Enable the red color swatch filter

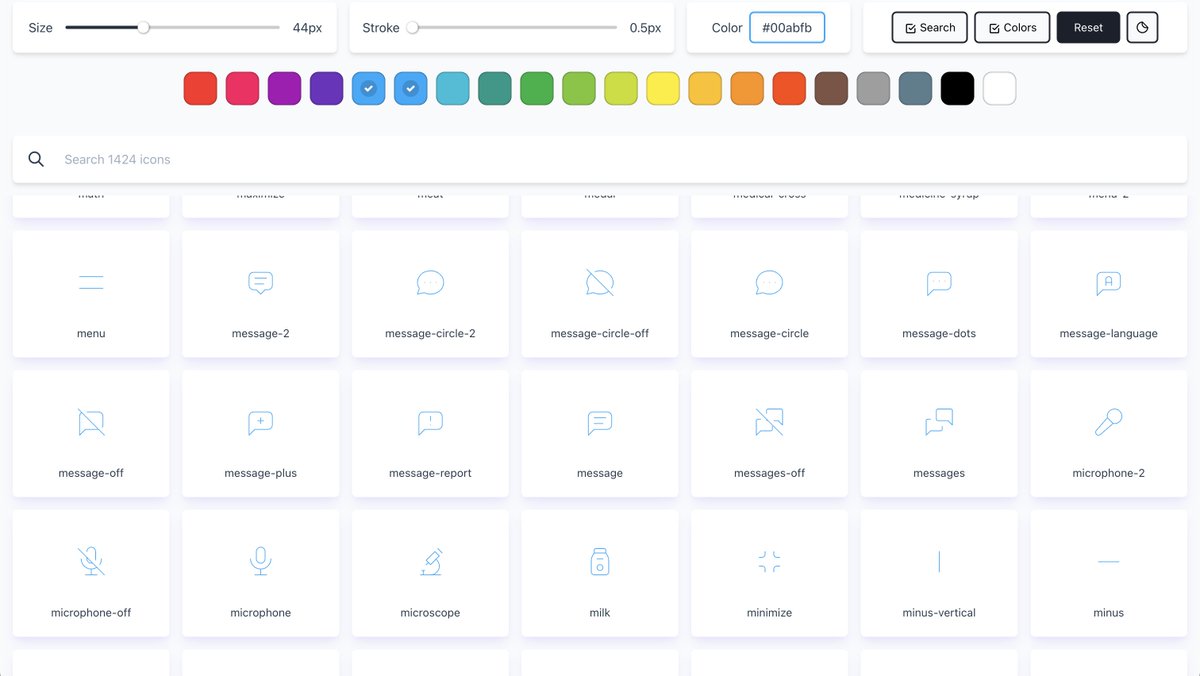coord(199,88)
